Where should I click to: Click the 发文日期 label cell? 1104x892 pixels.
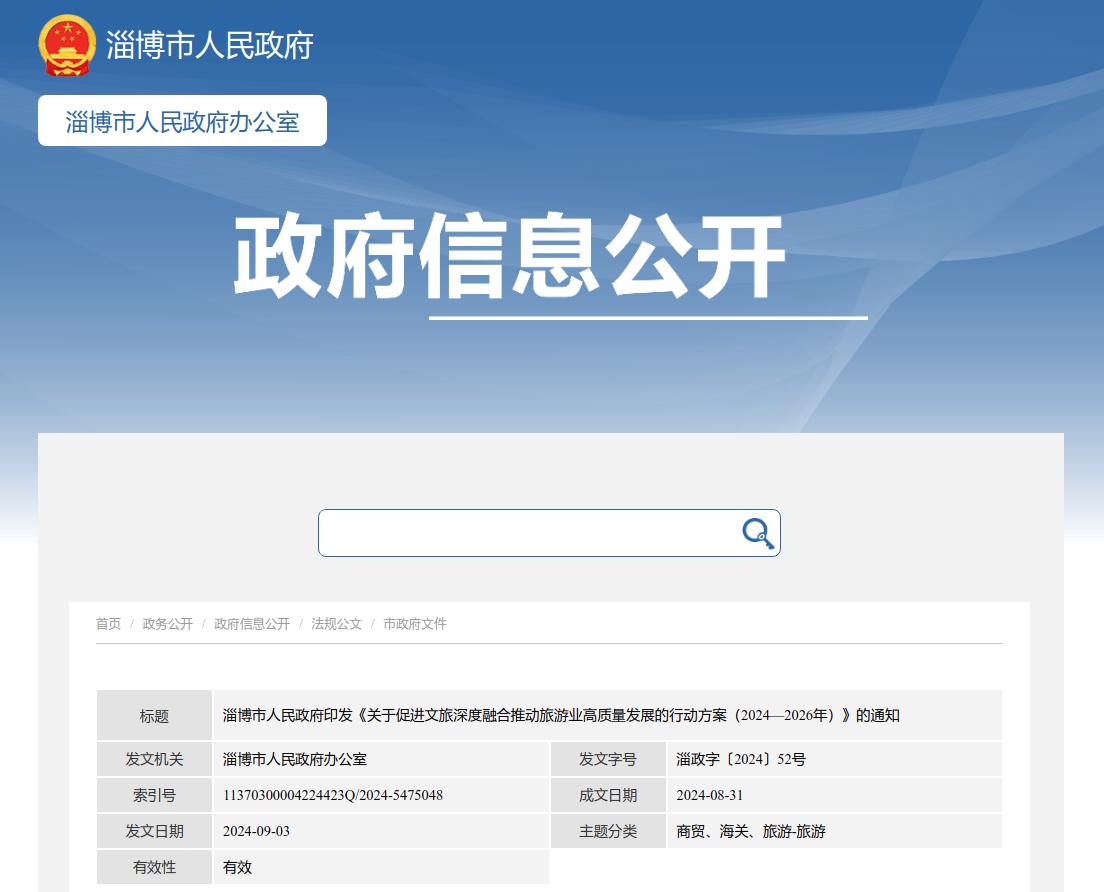point(154,831)
